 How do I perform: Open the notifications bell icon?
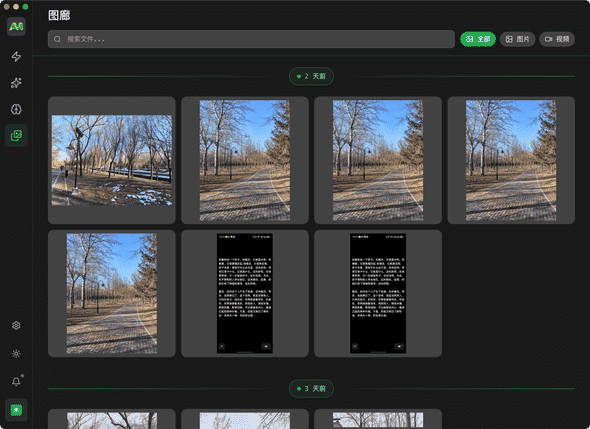[x=16, y=382]
